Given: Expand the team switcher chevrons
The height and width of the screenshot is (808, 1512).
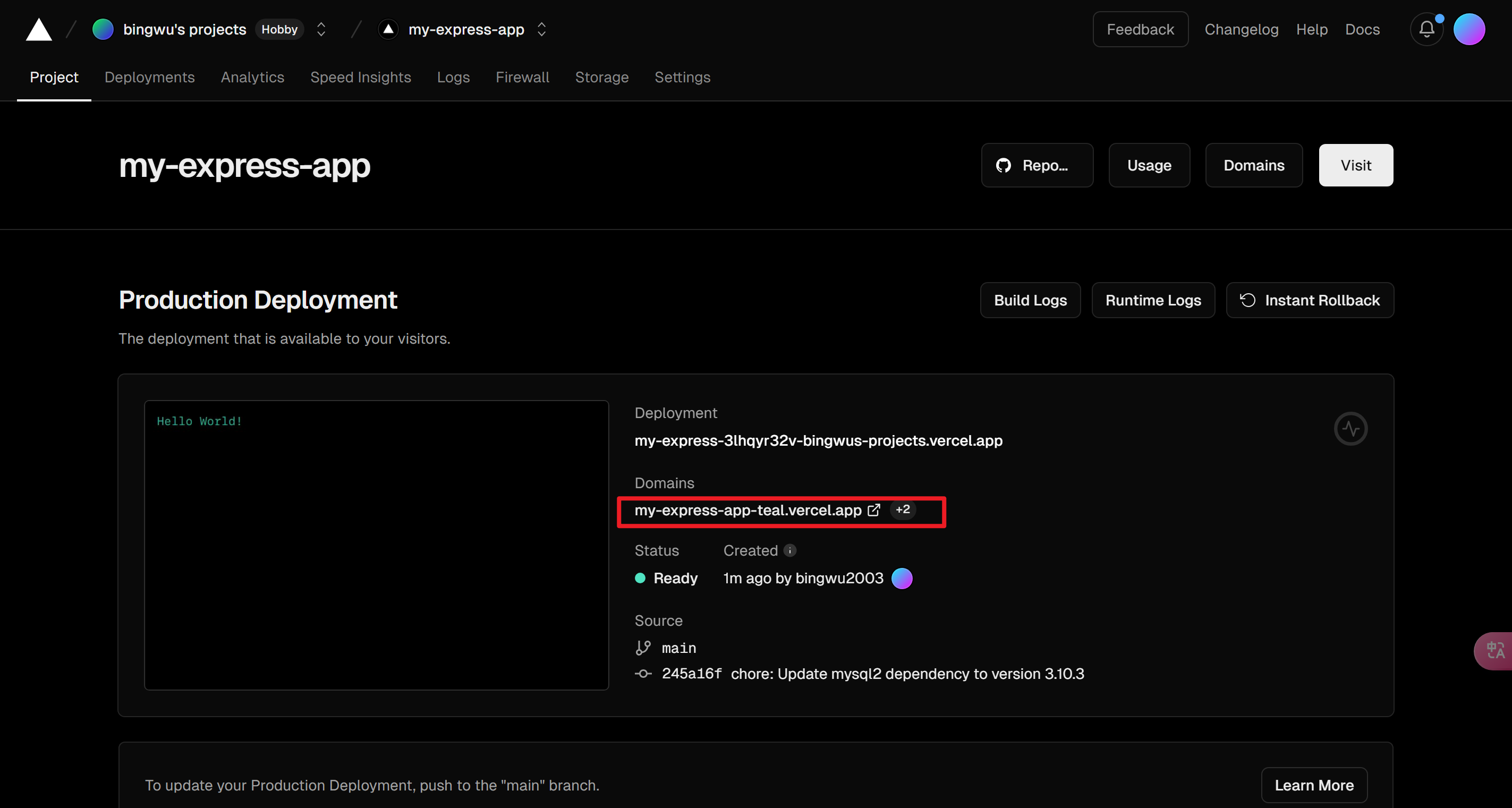Looking at the screenshot, I should click(321, 29).
